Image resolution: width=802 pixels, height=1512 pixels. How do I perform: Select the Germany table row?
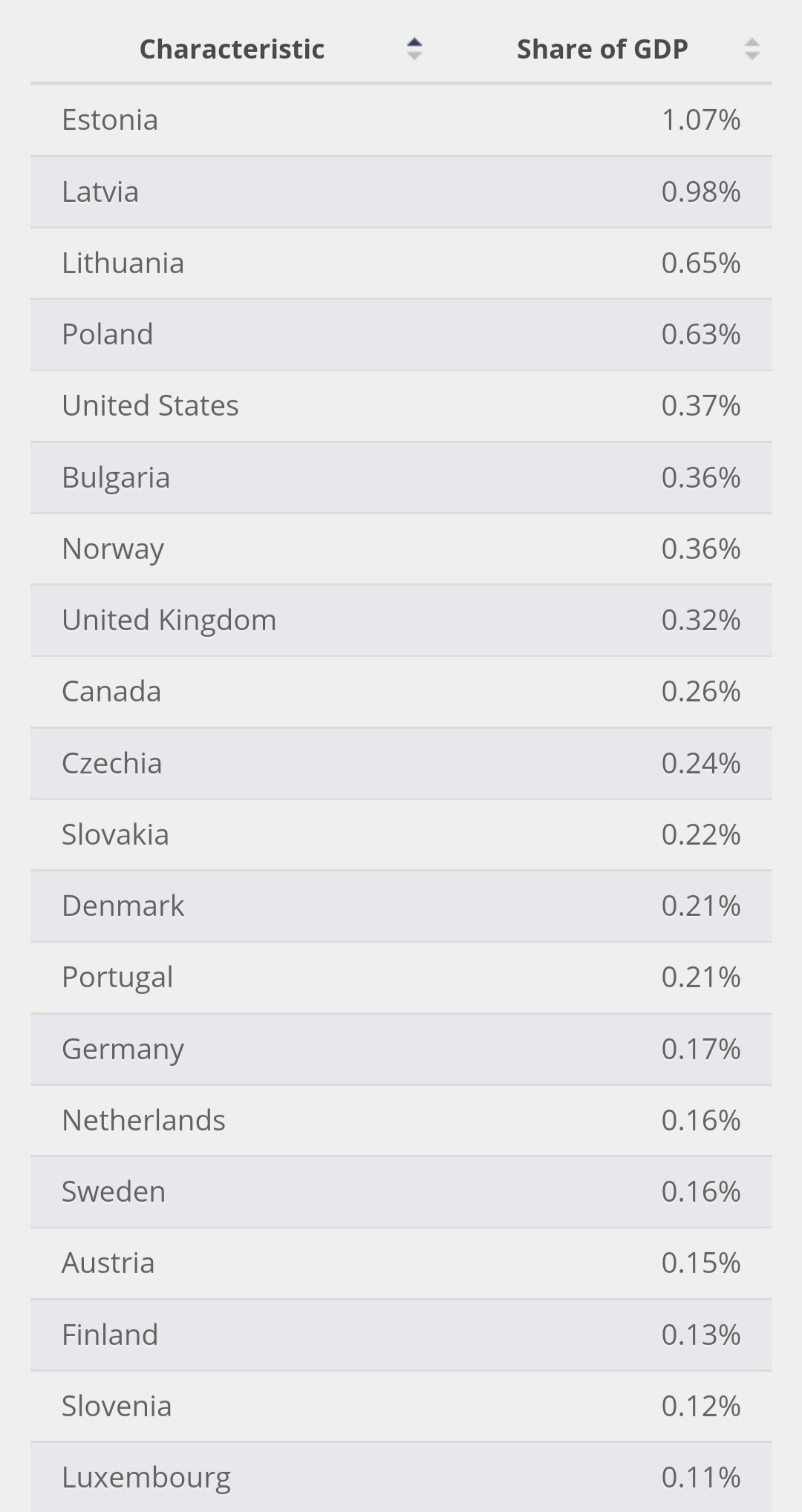point(401,1050)
